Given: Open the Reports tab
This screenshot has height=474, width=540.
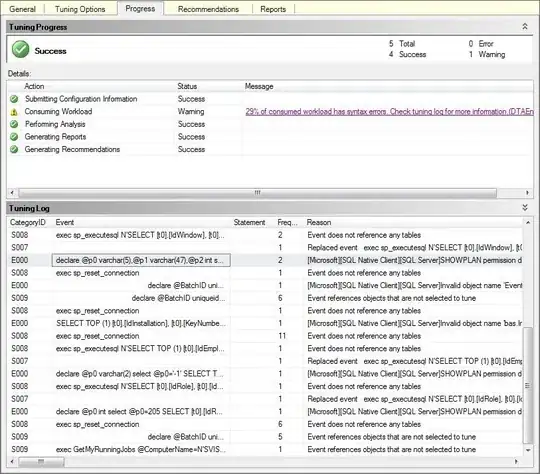Looking at the screenshot, I should click(273, 9).
